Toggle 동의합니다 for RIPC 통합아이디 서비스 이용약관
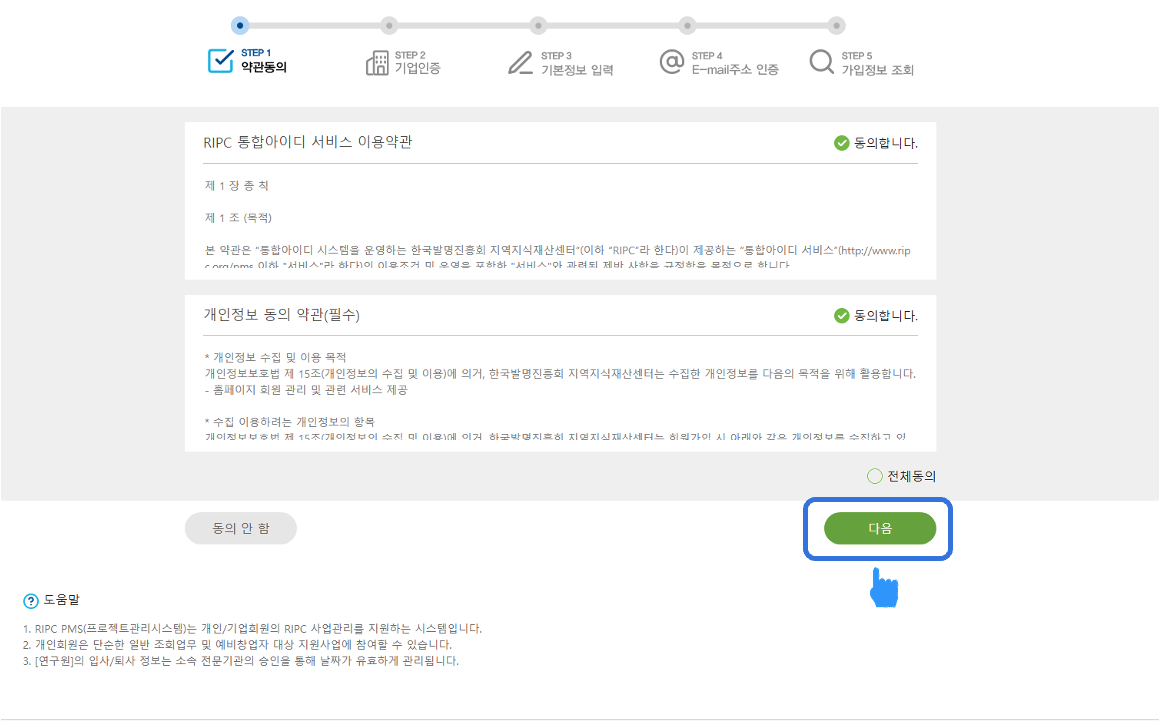Image resolution: width=1160 pixels, height=722 pixels. pos(842,143)
